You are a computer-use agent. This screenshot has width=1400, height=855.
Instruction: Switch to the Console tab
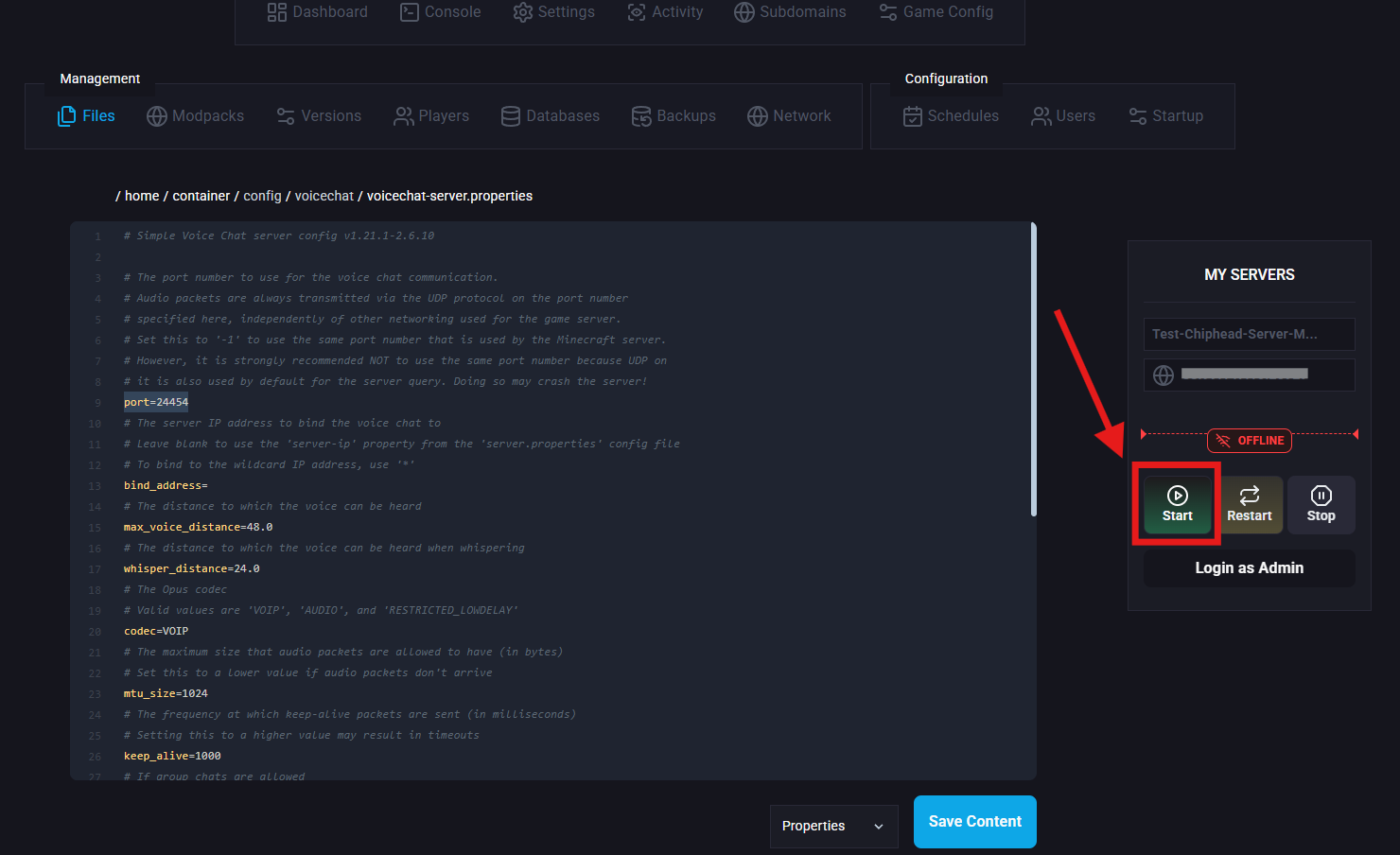click(441, 12)
